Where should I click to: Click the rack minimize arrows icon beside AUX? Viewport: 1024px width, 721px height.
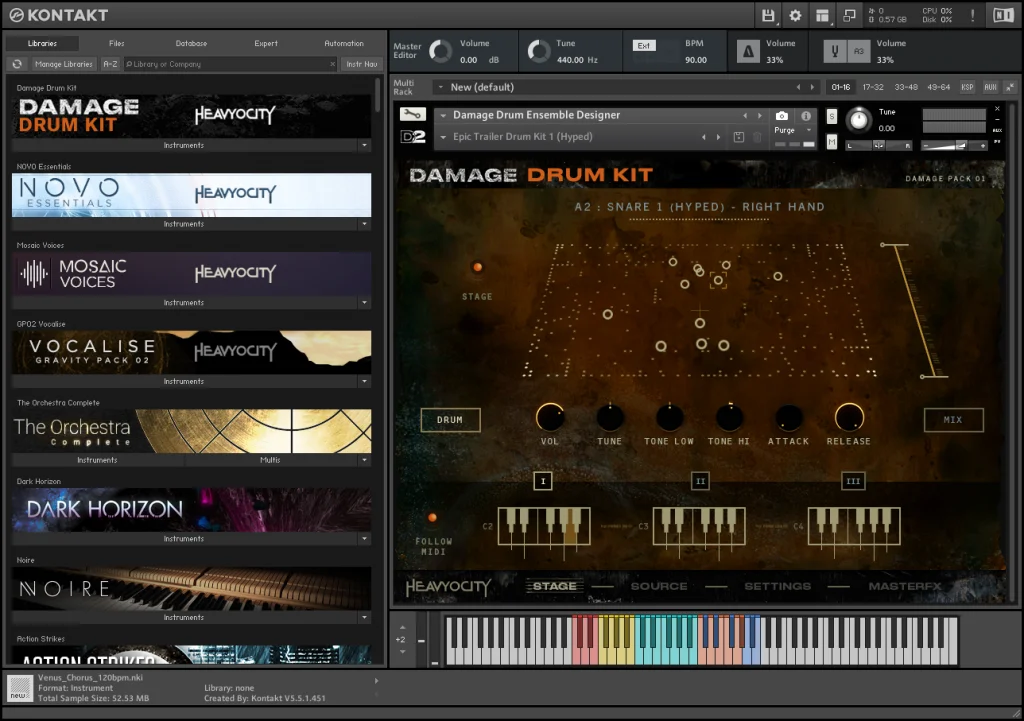(x=1010, y=87)
